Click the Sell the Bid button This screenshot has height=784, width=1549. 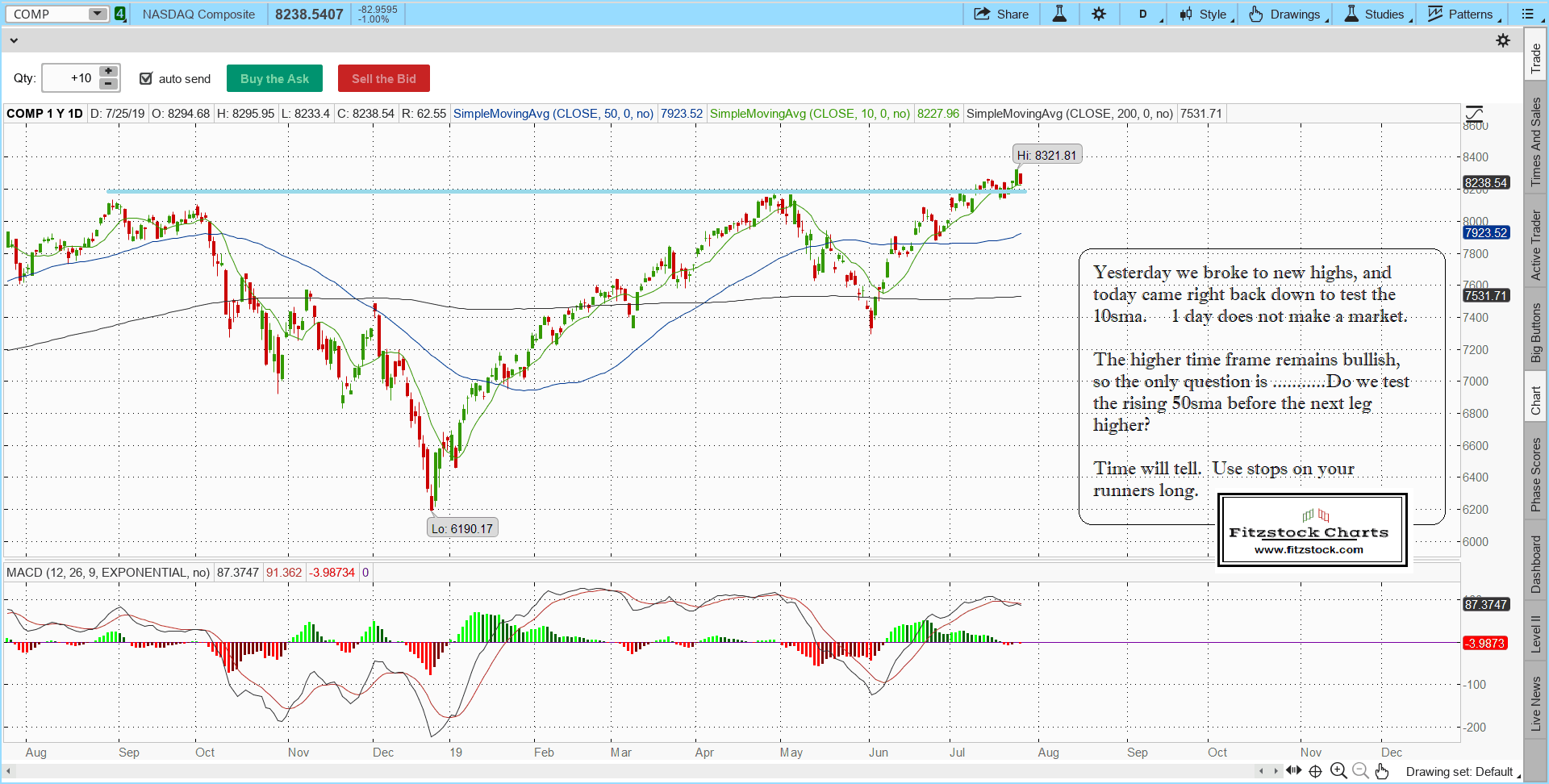click(x=383, y=78)
